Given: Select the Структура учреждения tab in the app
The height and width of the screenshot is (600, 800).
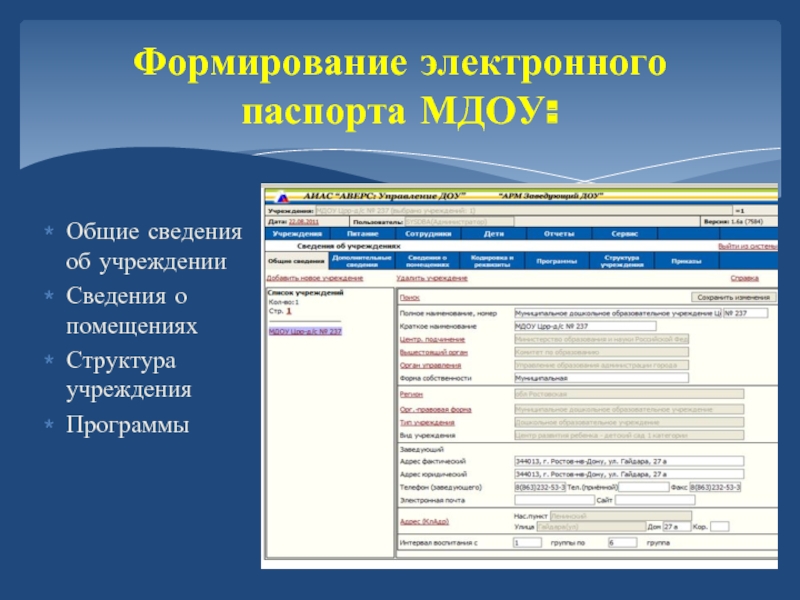Looking at the screenshot, I should (x=622, y=261).
